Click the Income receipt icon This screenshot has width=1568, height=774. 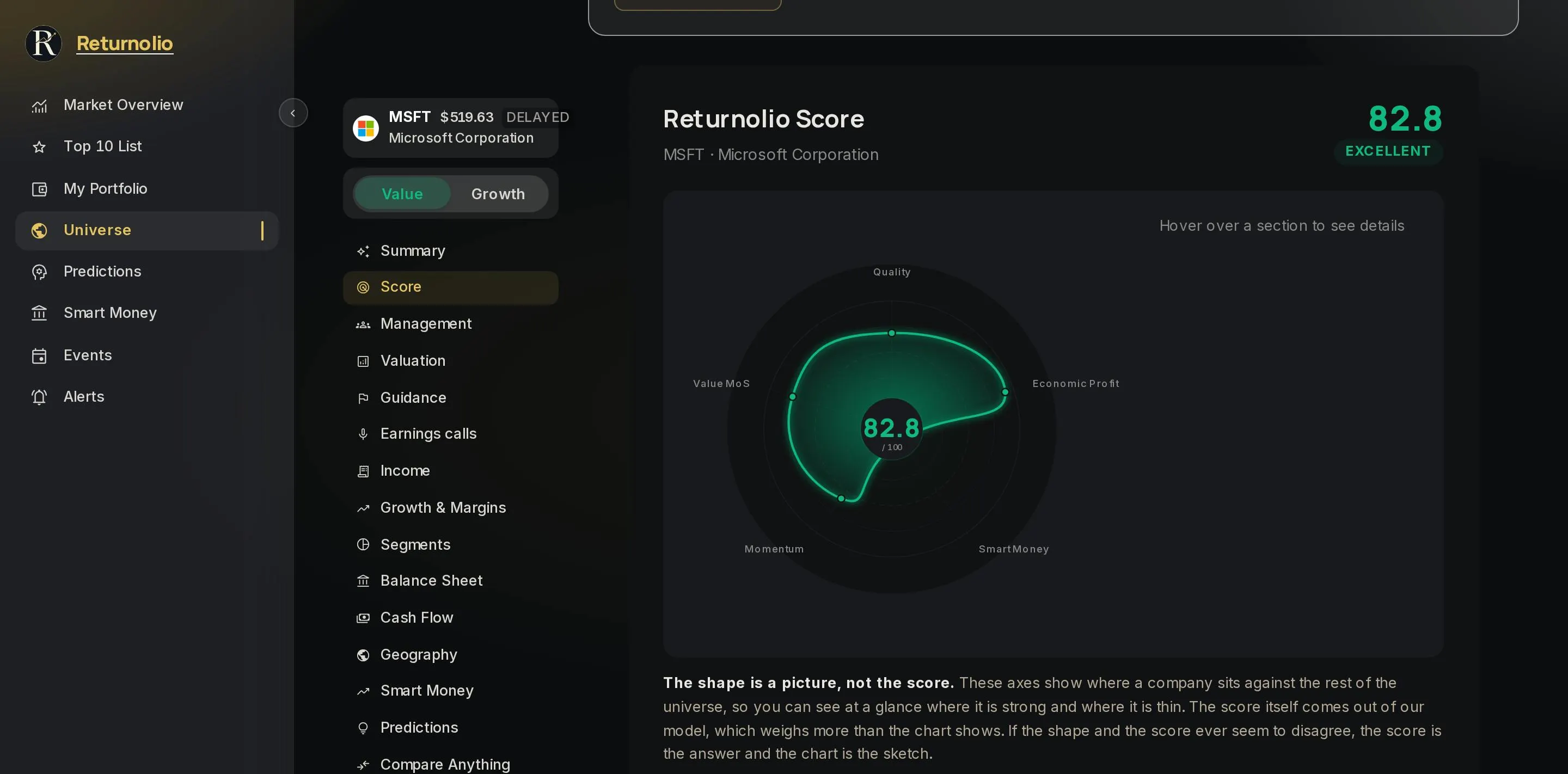tap(363, 471)
